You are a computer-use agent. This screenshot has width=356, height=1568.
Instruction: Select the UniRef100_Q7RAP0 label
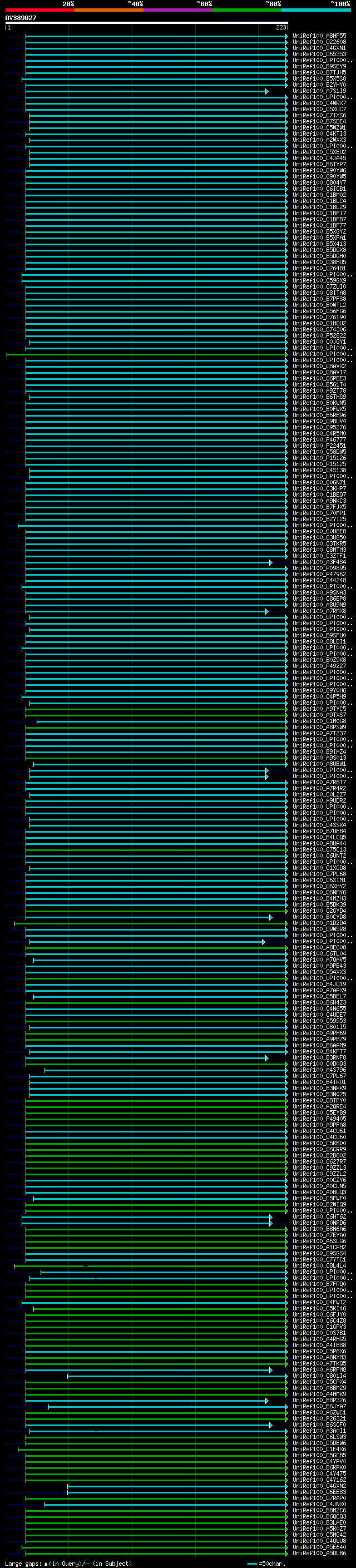[319, 1498]
